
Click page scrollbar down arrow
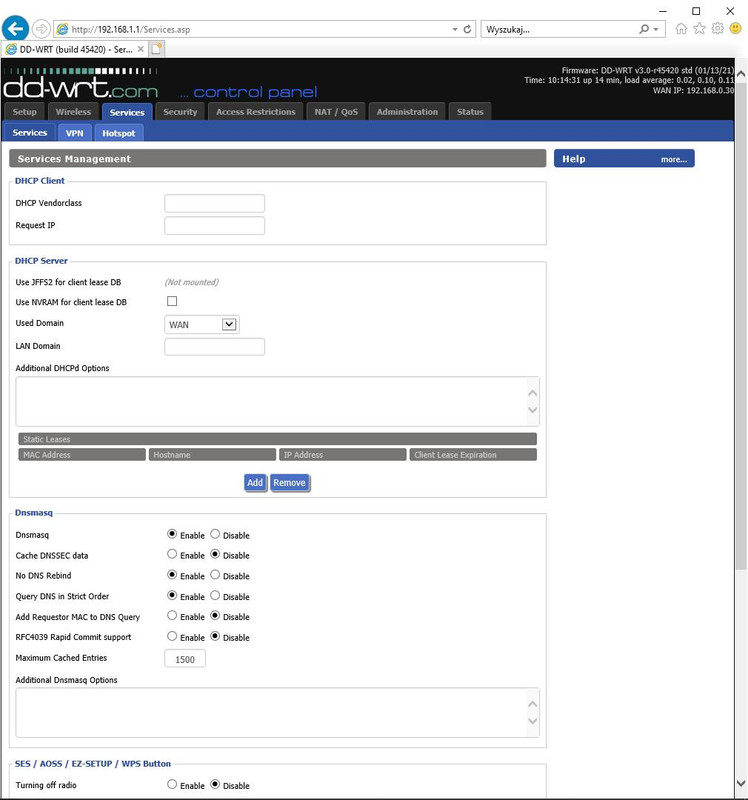tap(741, 784)
